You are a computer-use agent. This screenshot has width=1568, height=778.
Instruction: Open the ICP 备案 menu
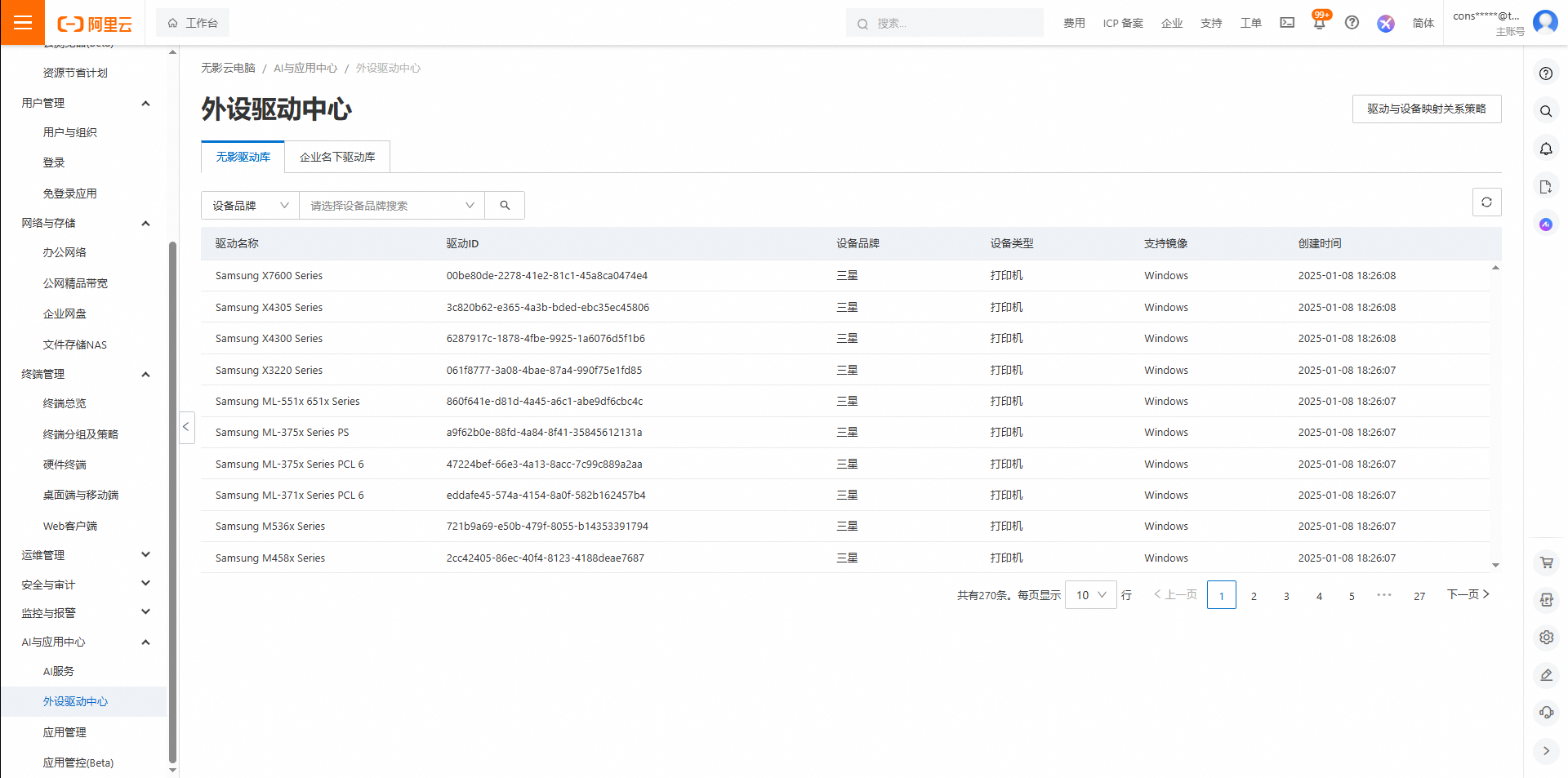click(x=1123, y=23)
